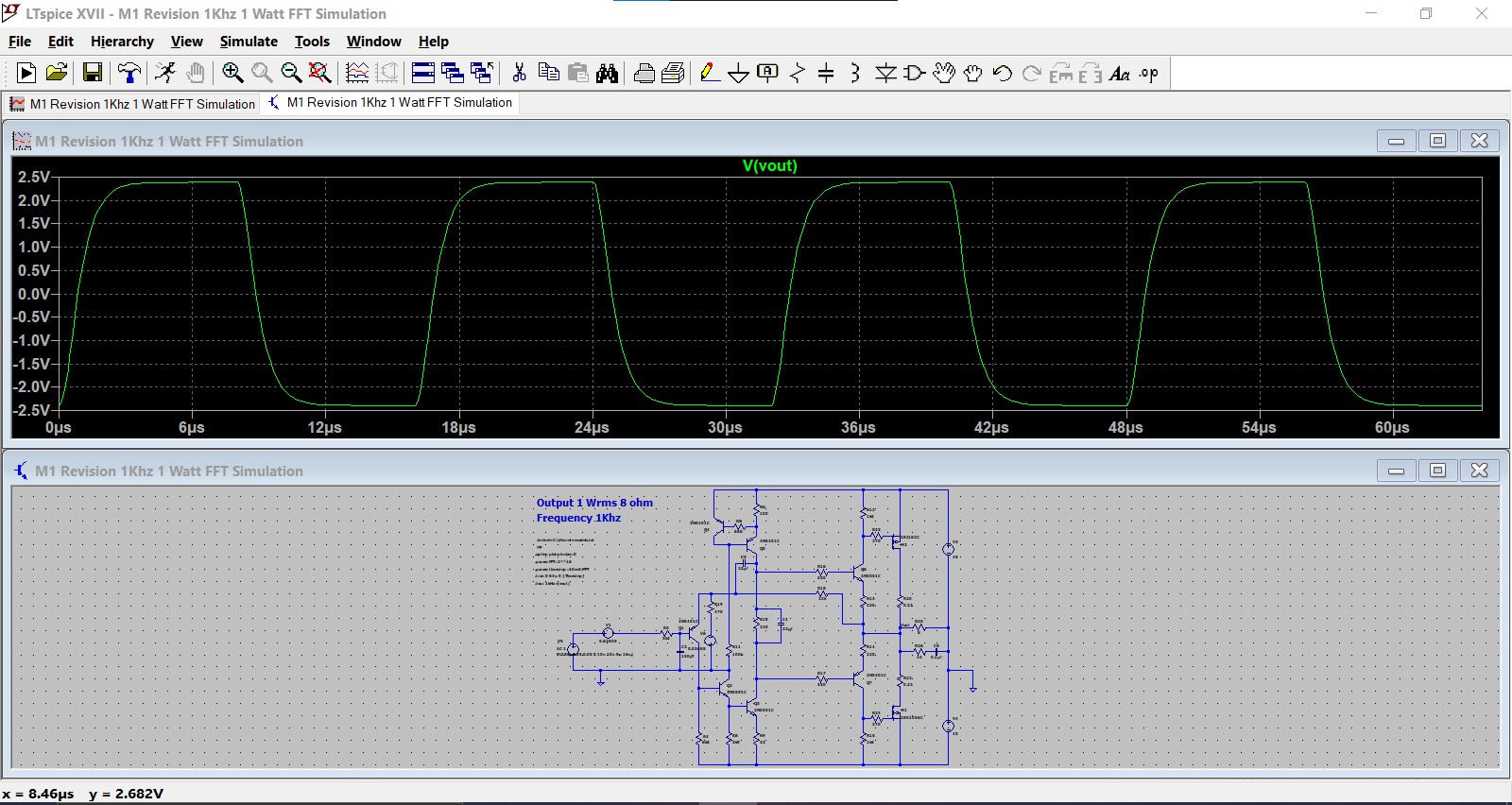Switch to the waveform plot tab

tap(132, 104)
